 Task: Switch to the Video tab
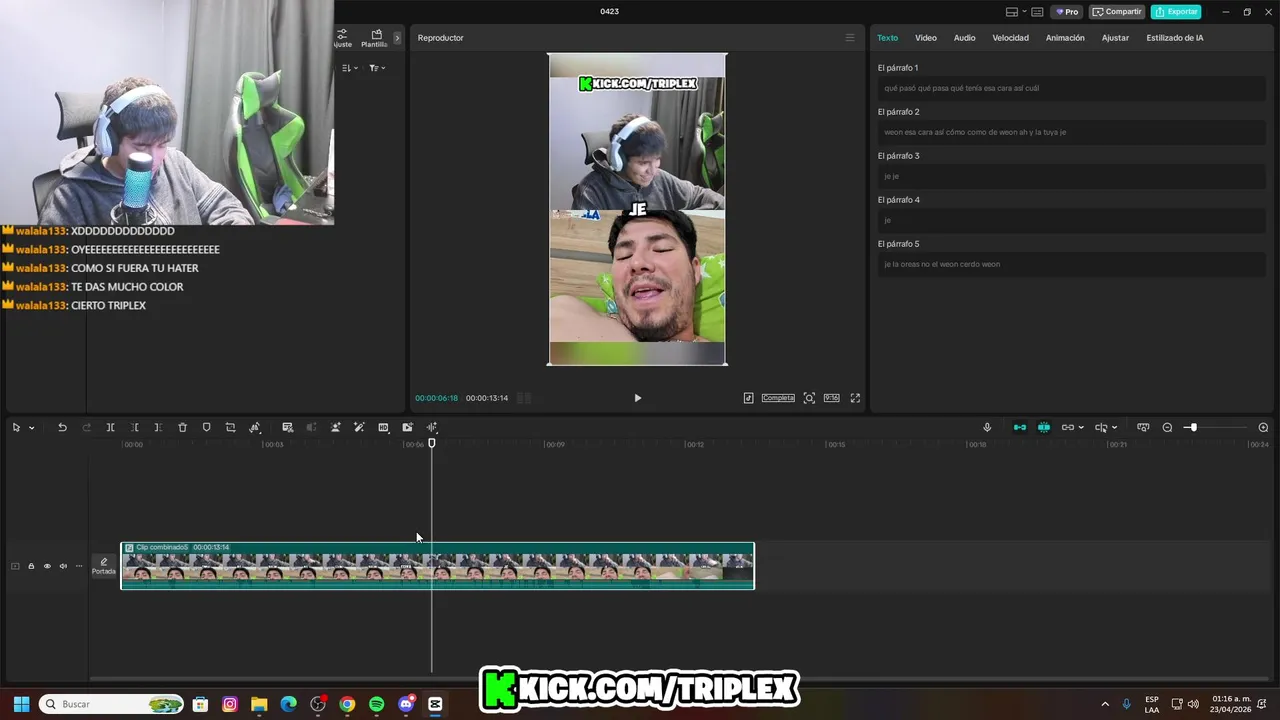point(926,38)
